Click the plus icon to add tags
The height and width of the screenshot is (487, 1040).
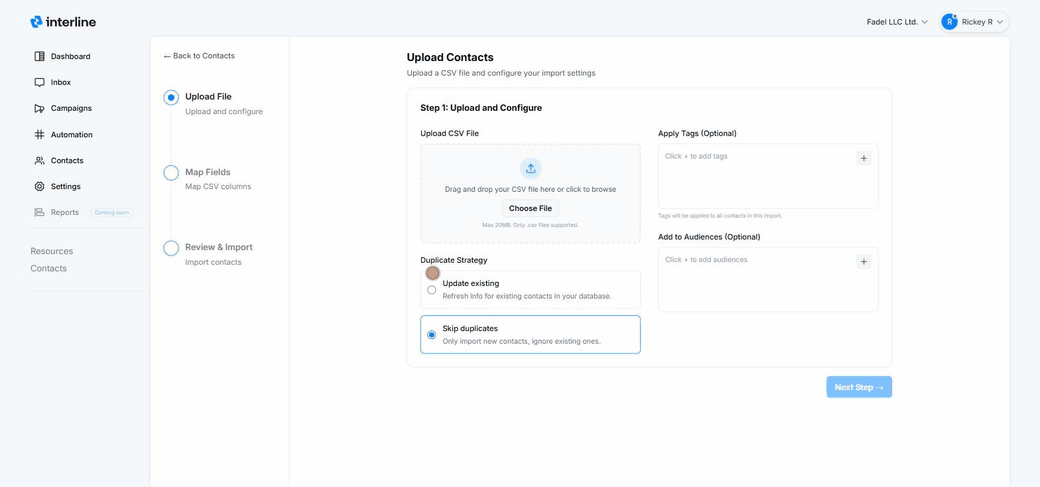click(864, 158)
